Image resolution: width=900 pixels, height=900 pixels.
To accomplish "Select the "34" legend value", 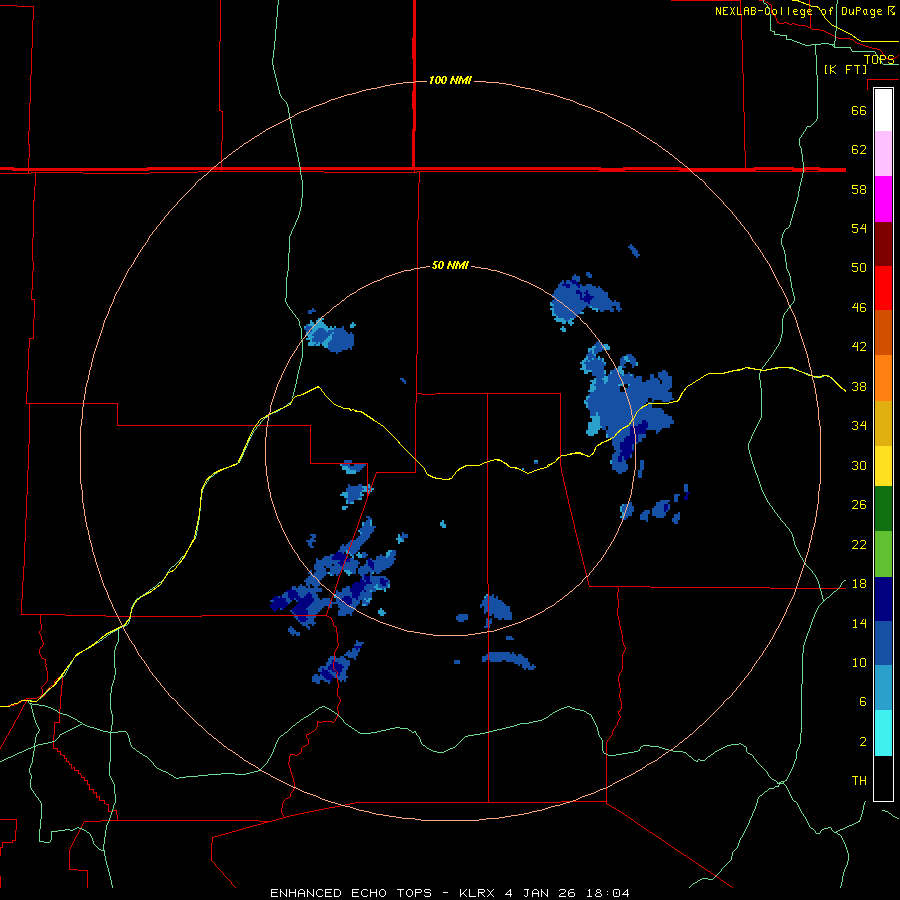I will tap(859, 425).
